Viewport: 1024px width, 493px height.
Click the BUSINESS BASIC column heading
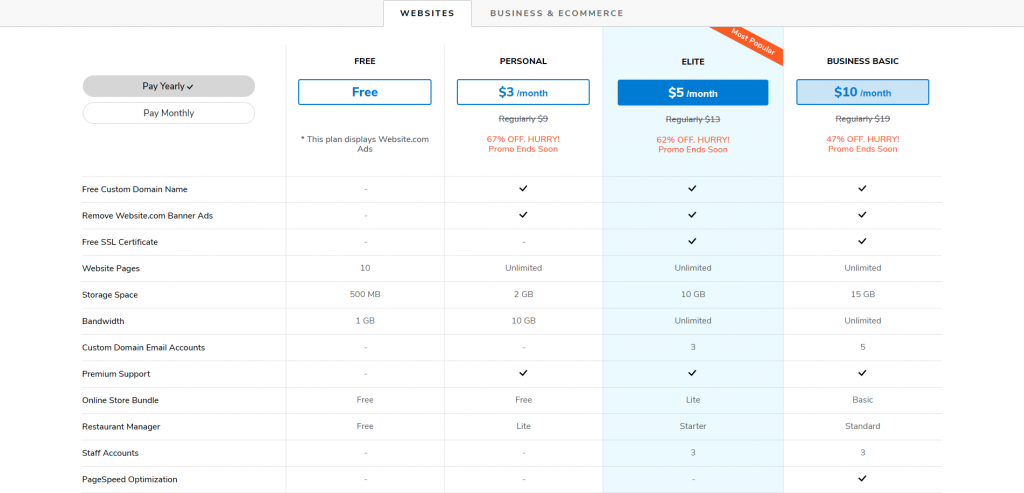point(863,61)
